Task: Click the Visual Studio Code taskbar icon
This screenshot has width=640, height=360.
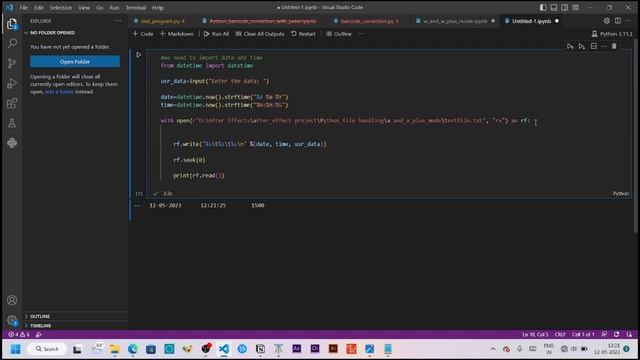Action: point(224,349)
